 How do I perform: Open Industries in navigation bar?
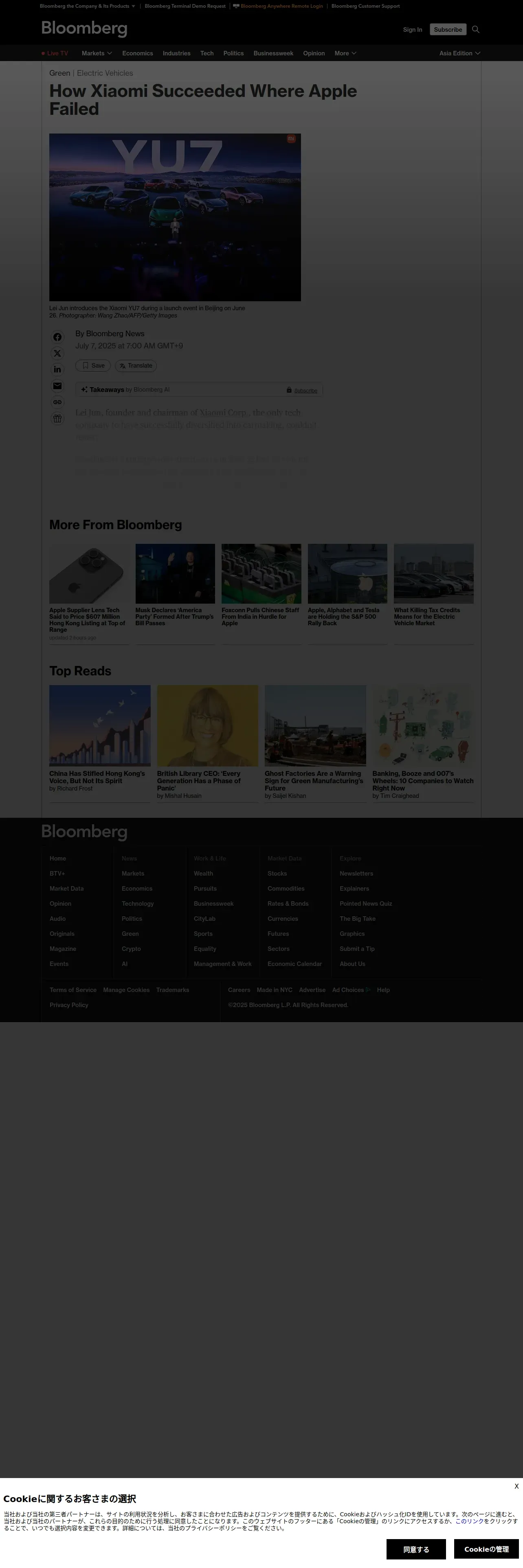pos(176,54)
